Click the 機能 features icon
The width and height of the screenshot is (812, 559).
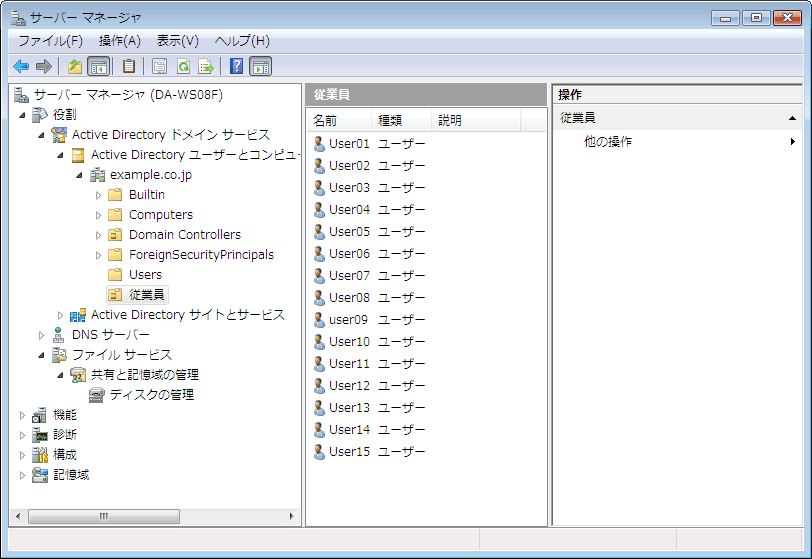(39, 415)
